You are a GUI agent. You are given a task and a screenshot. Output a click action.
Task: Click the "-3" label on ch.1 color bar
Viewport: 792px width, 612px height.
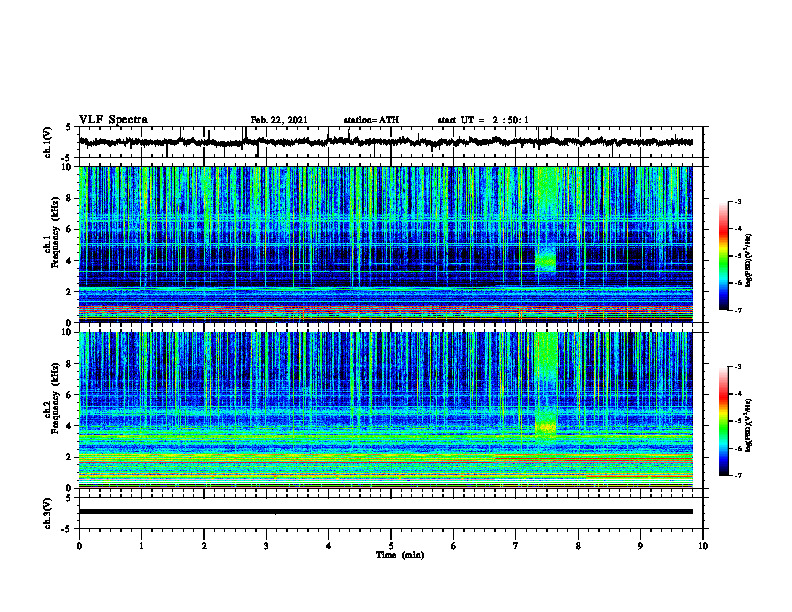click(737, 201)
